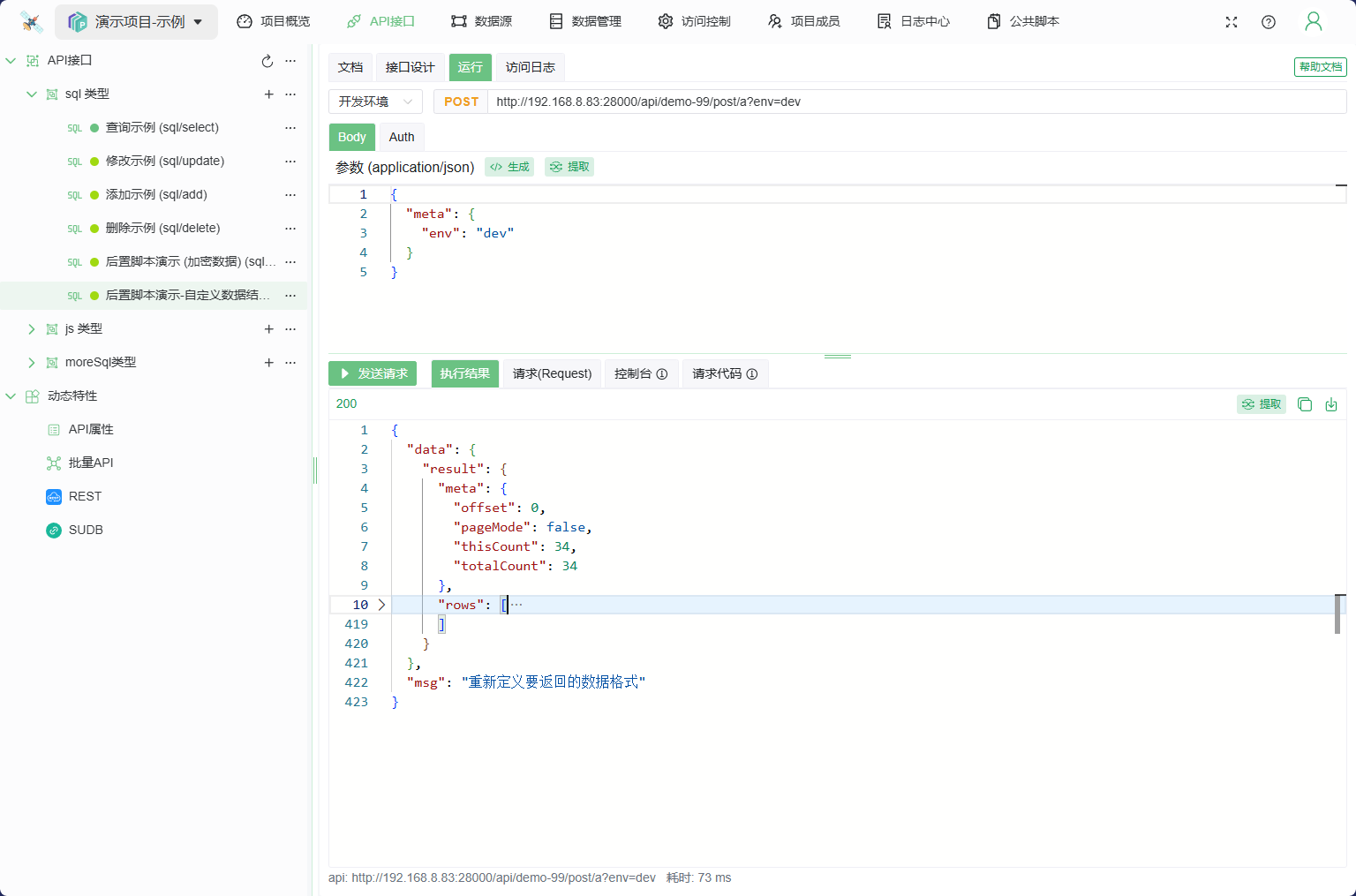Unfold the collapsed rows array in result
This screenshot has width=1356, height=896.
click(381, 605)
